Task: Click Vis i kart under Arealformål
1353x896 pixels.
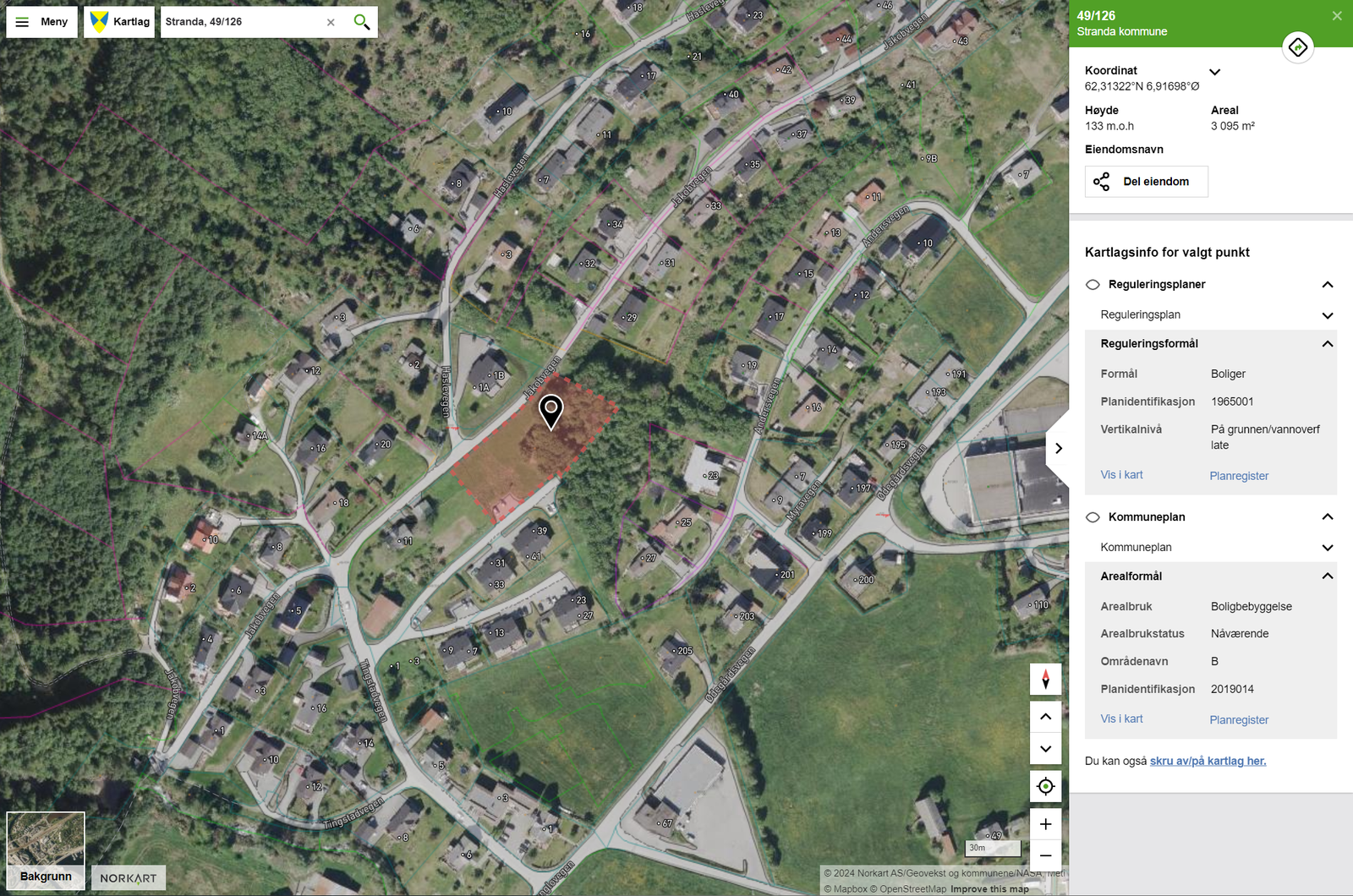Action: pos(1121,718)
